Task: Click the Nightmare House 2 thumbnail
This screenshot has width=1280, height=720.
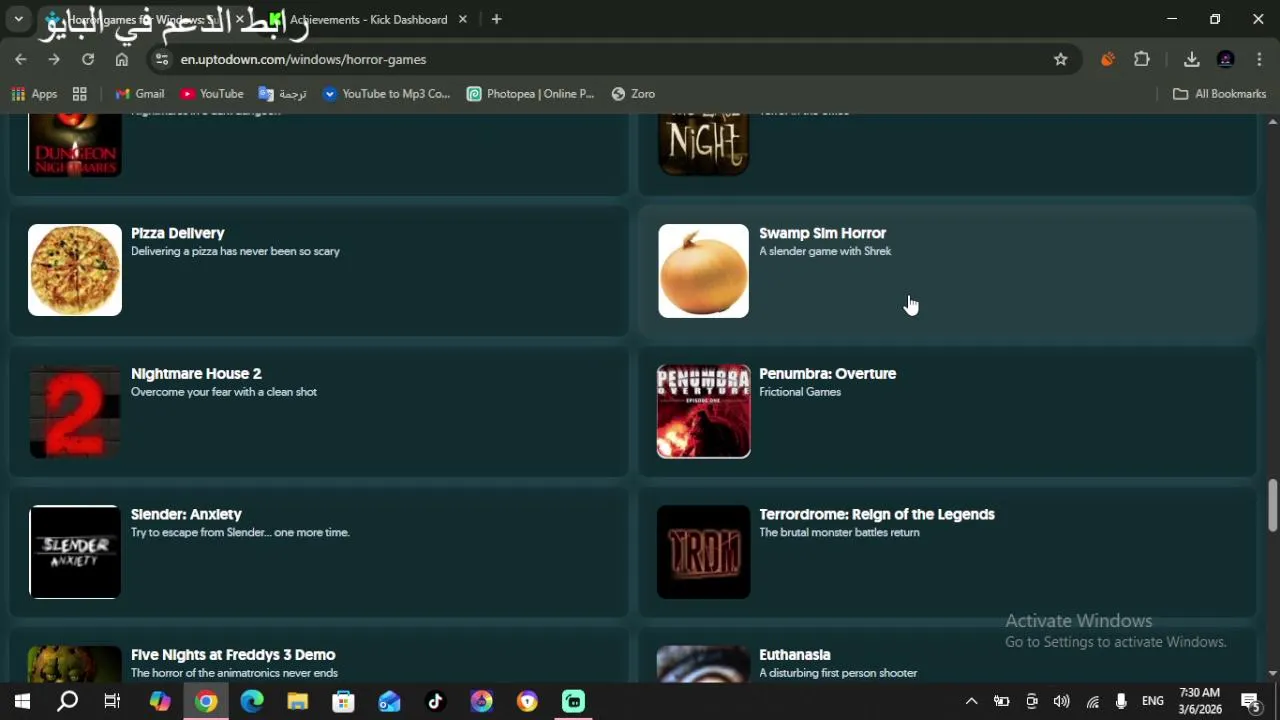Action: pyautogui.click(x=75, y=411)
